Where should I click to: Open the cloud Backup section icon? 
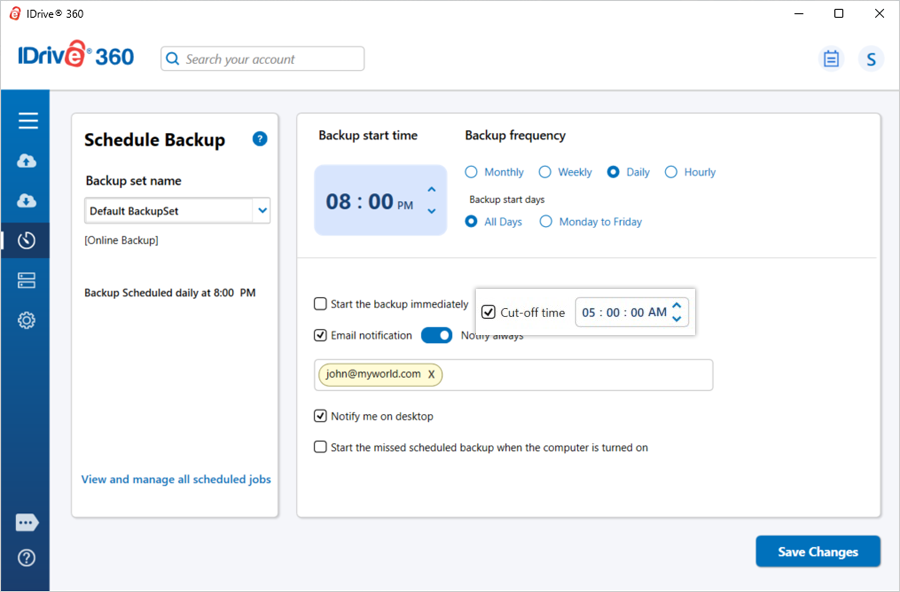[27, 161]
